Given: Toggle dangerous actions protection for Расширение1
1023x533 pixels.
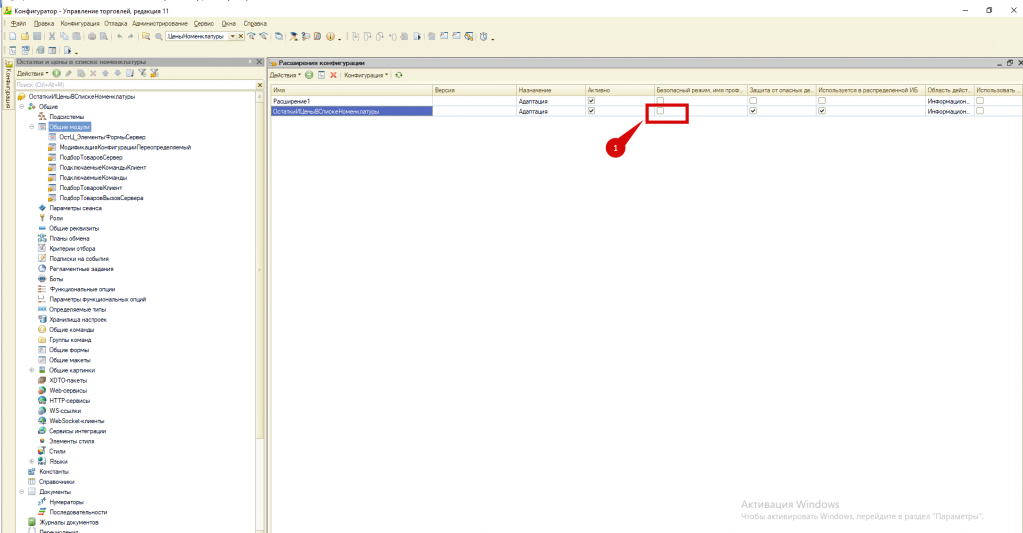Looking at the screenshot, I should tap(753, 101).
